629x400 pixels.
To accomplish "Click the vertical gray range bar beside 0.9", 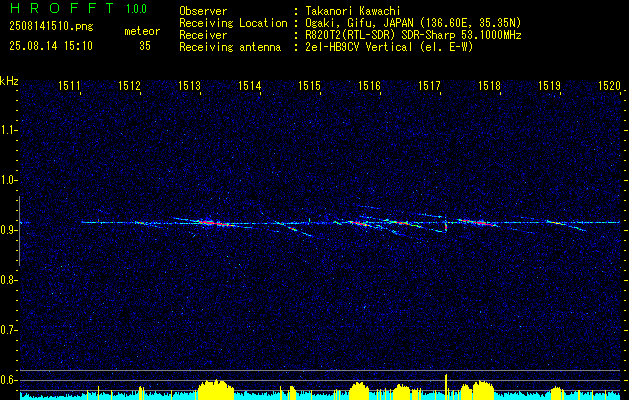I will click(x=19, y=231).
